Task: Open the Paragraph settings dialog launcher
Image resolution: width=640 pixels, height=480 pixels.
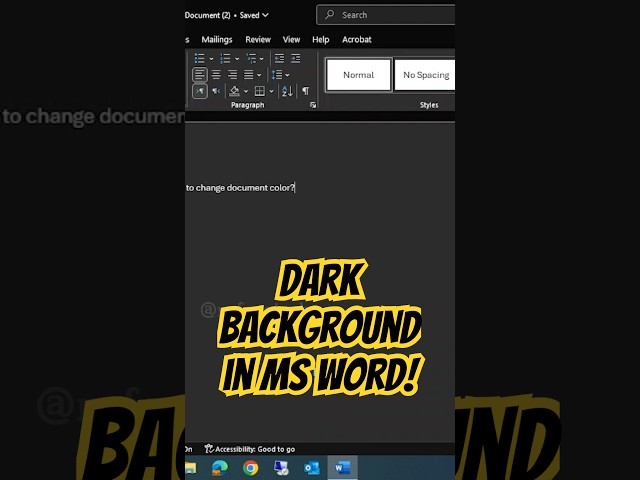Action: click(x=313, y=105)
